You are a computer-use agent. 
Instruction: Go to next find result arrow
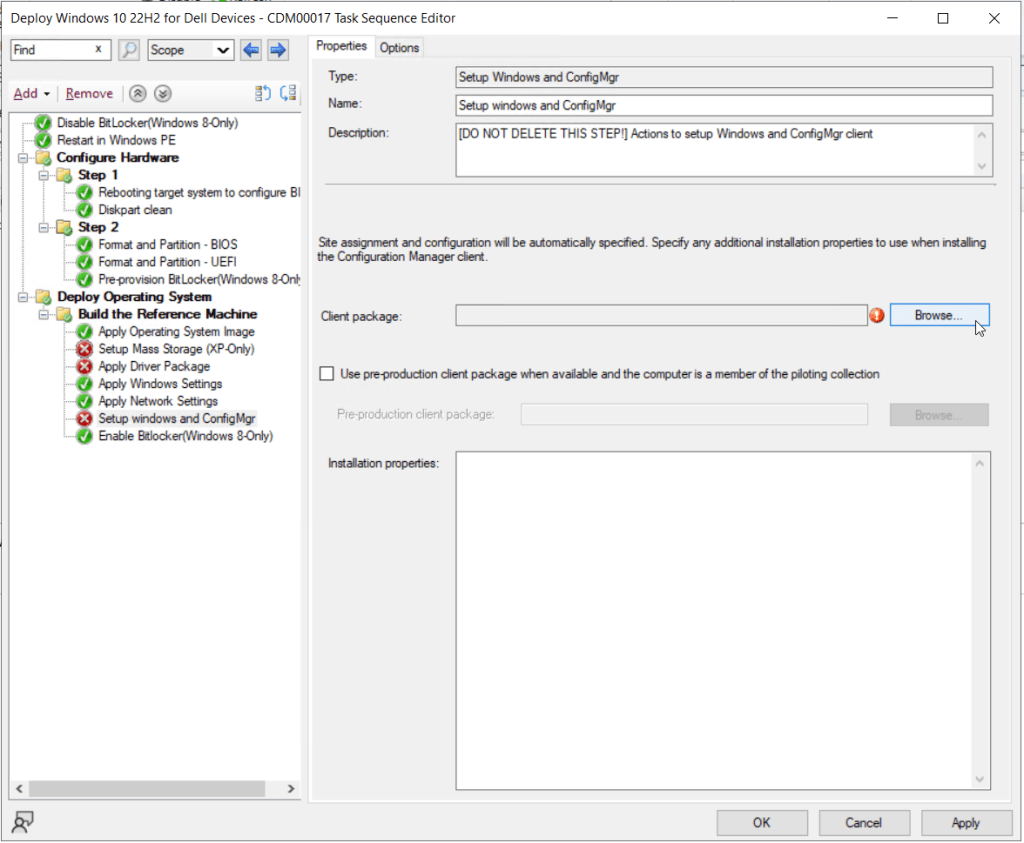278,50
